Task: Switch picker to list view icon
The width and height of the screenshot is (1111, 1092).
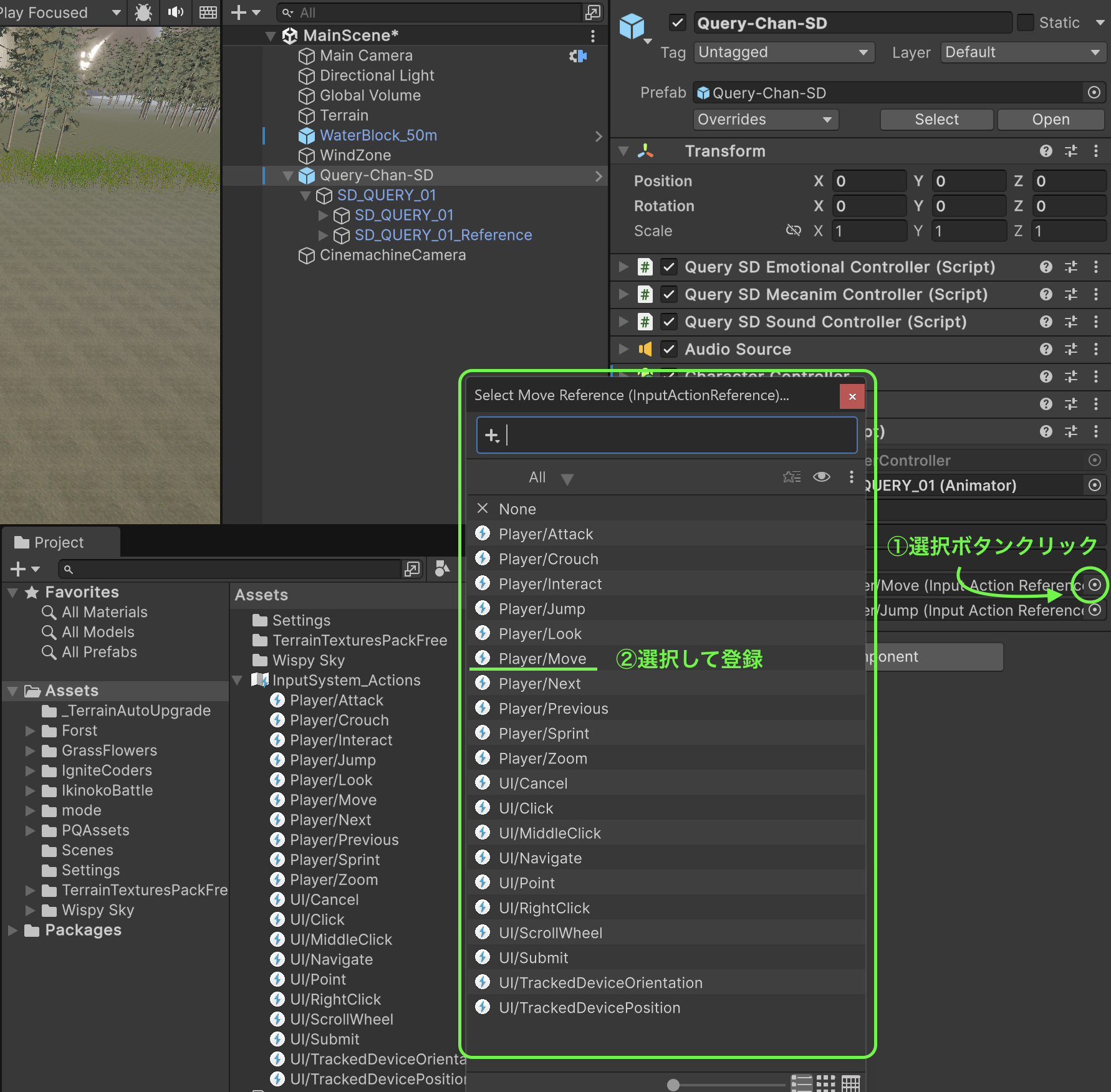Action: pos(801,1083)
